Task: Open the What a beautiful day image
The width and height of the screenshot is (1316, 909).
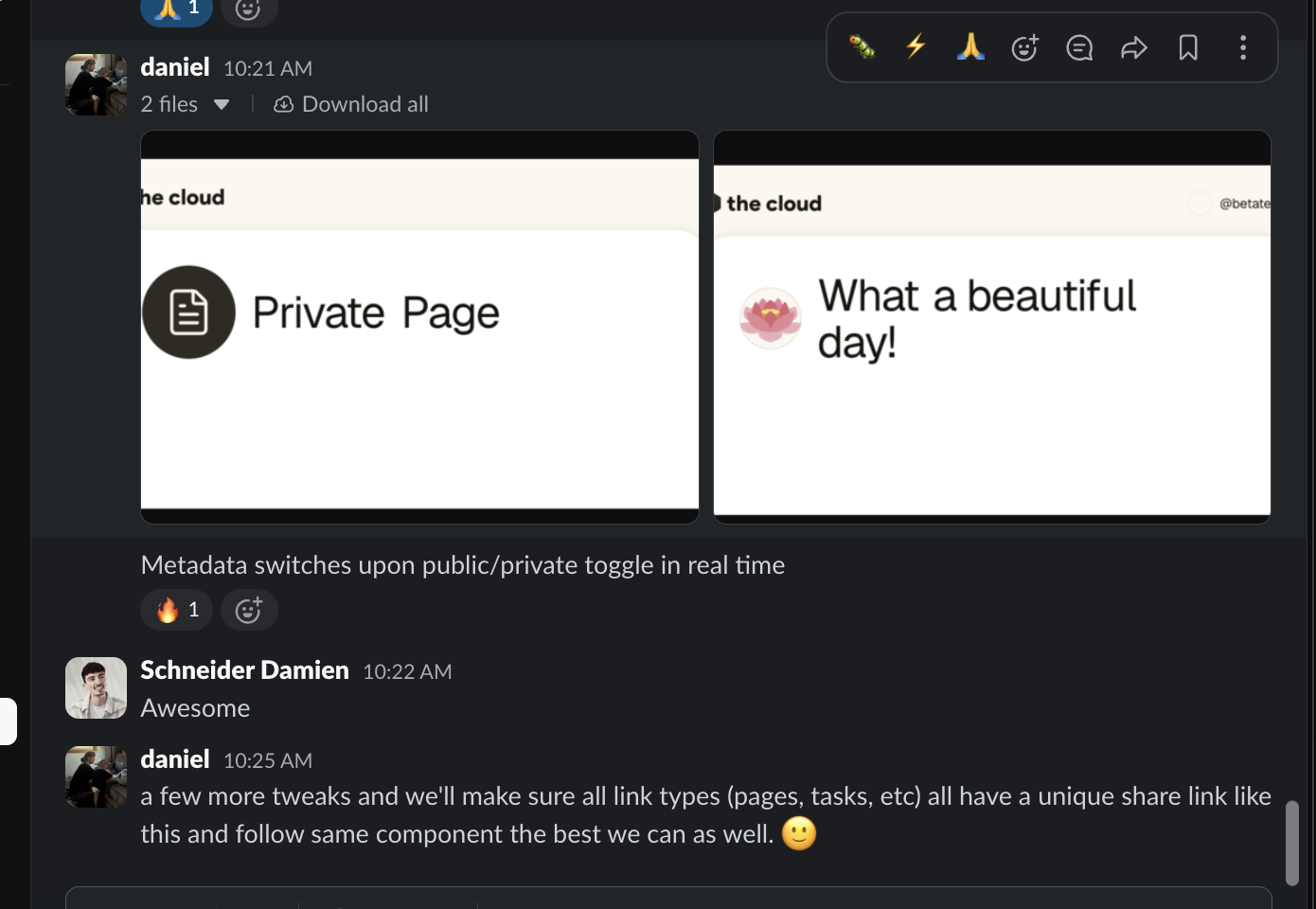Action: pyautogui.click(x=991, y=327)
